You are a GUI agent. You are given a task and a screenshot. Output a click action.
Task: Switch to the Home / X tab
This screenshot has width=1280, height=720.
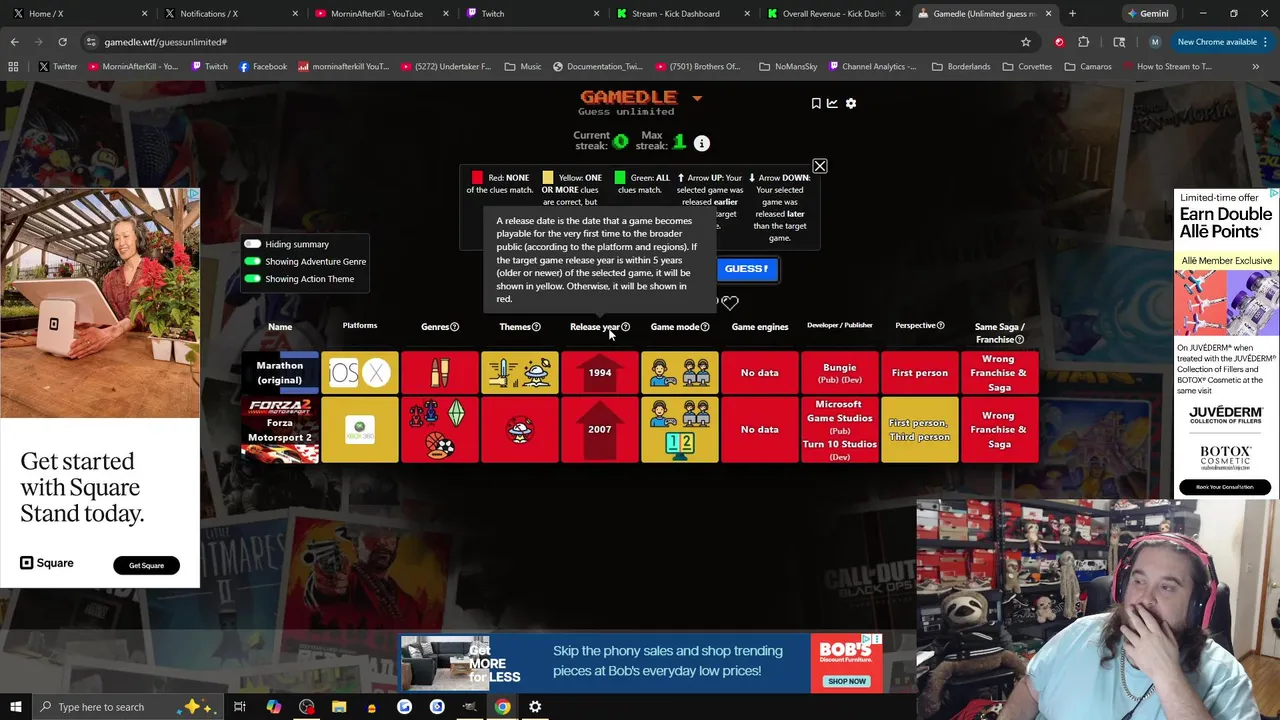(78, 14)
